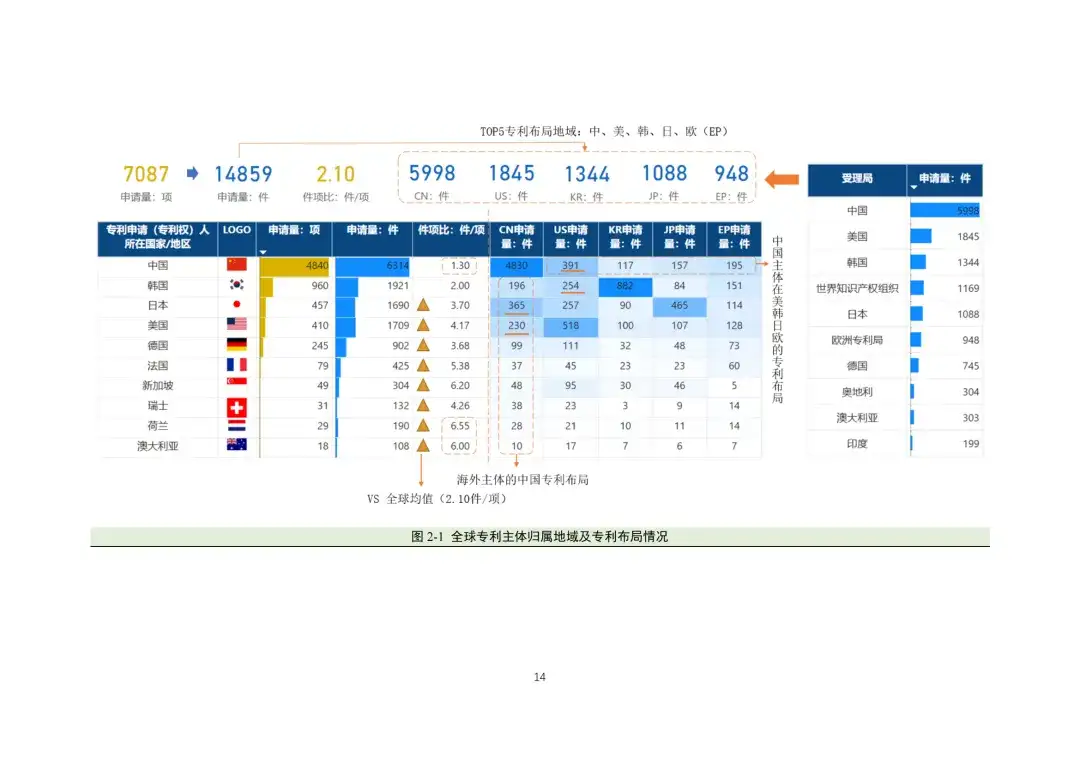Click the CN申请量 column header
Screen dimensions: 1080x764
click(x=517, y=237)
